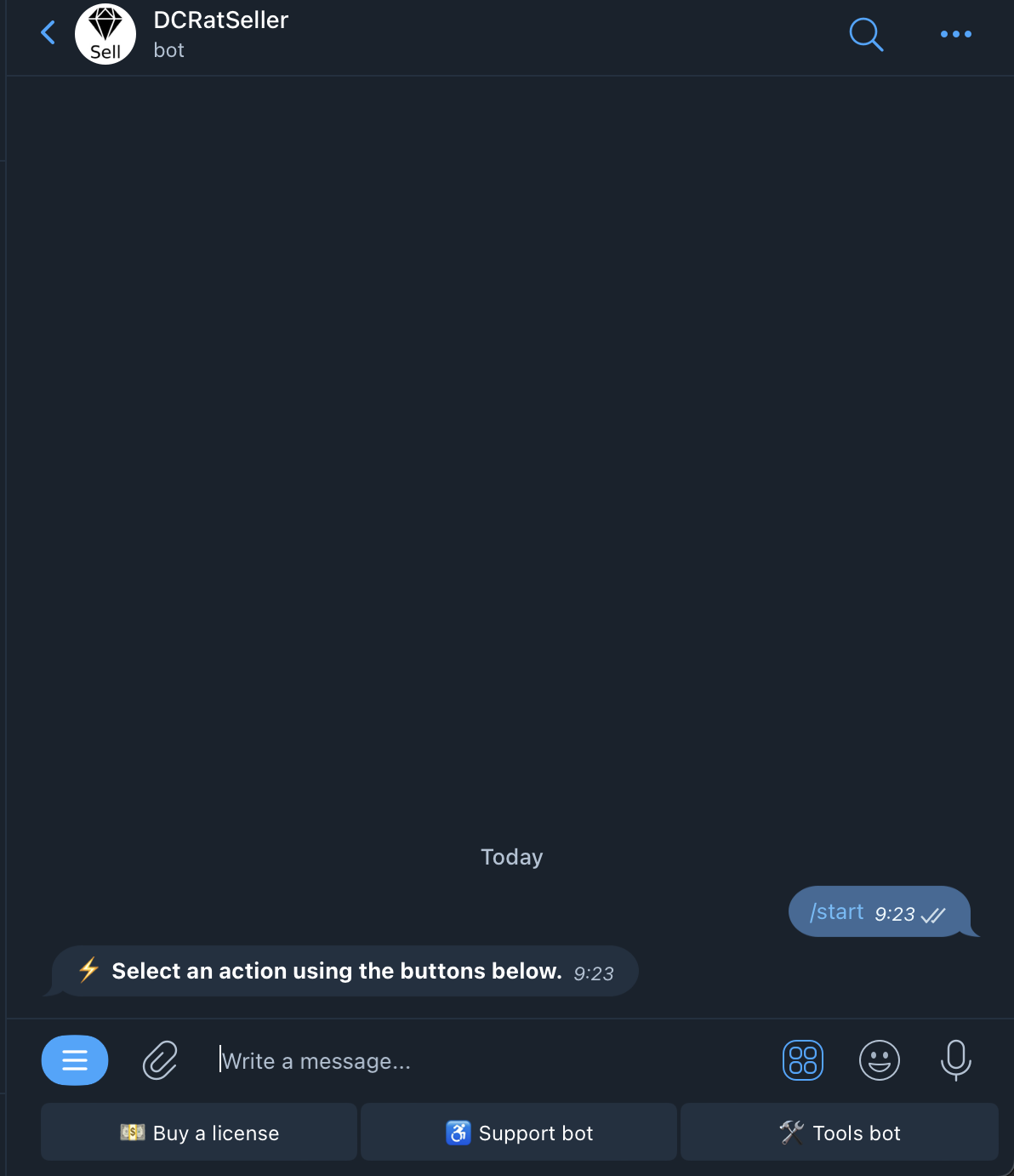Open search in this chat
This screenshot has width=1014, height=1176.
pos(866,35)
